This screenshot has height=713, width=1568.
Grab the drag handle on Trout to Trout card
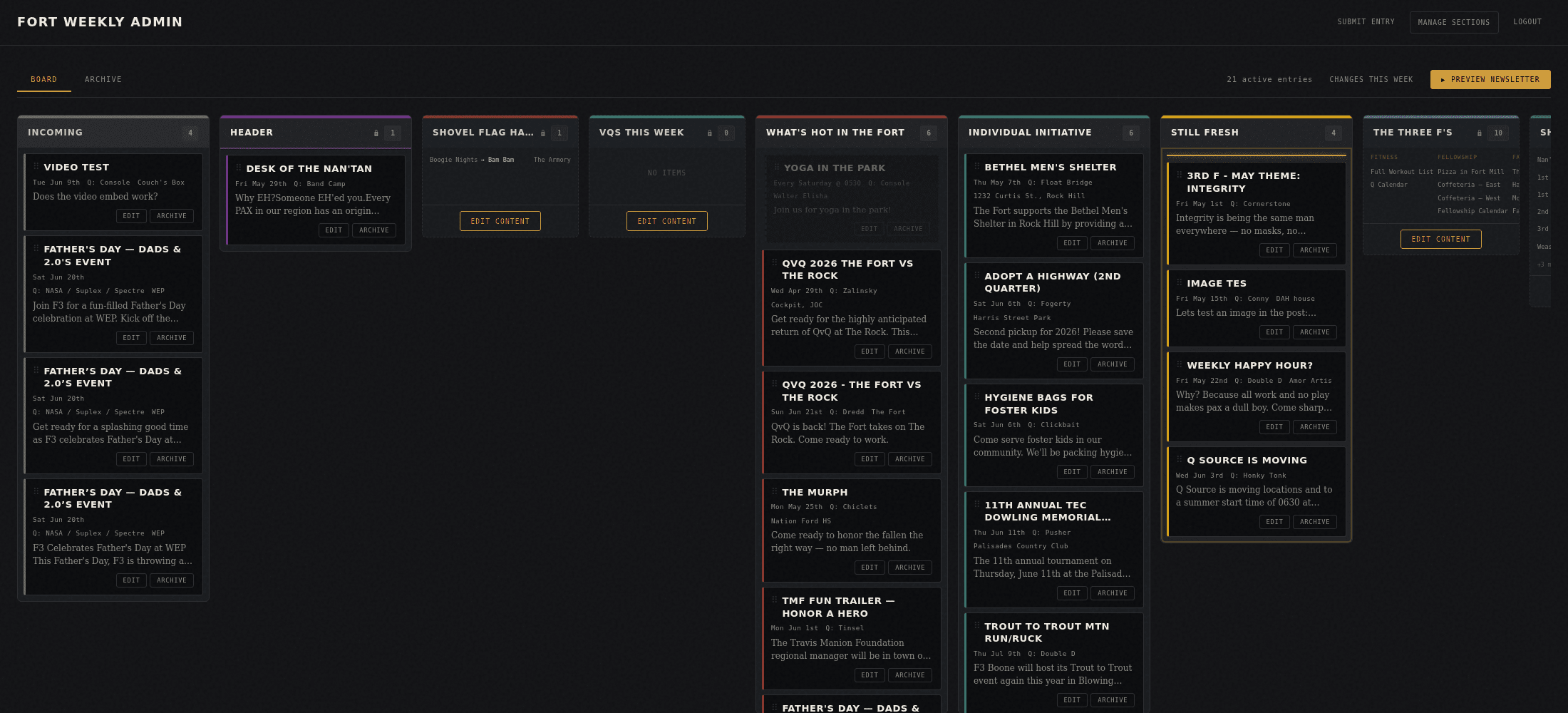coord(976,626)
